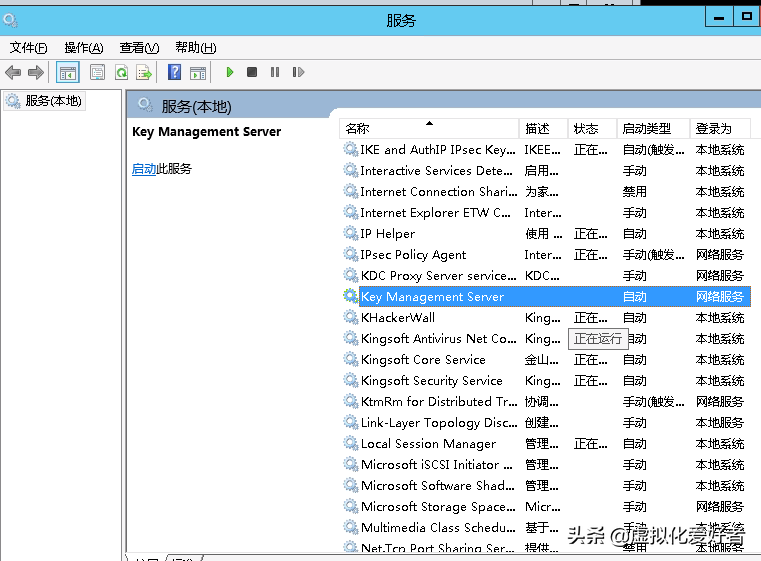Image resolution: width=761 pixels, height=561 pixels.
Task: Click gear icon of KHackerWall service
Action: point(350,317)
